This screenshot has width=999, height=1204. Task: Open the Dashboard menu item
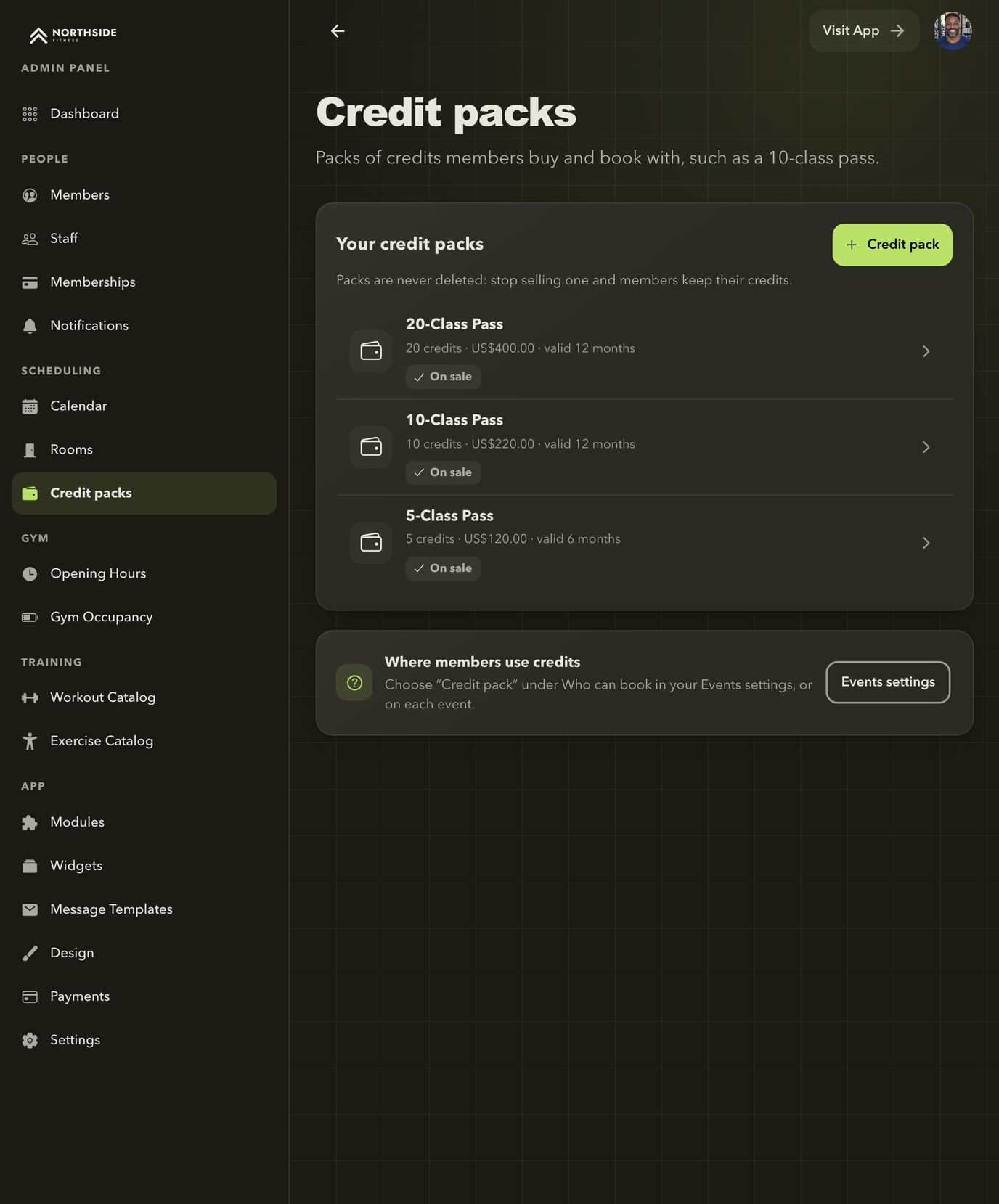(x=144, y=114)
